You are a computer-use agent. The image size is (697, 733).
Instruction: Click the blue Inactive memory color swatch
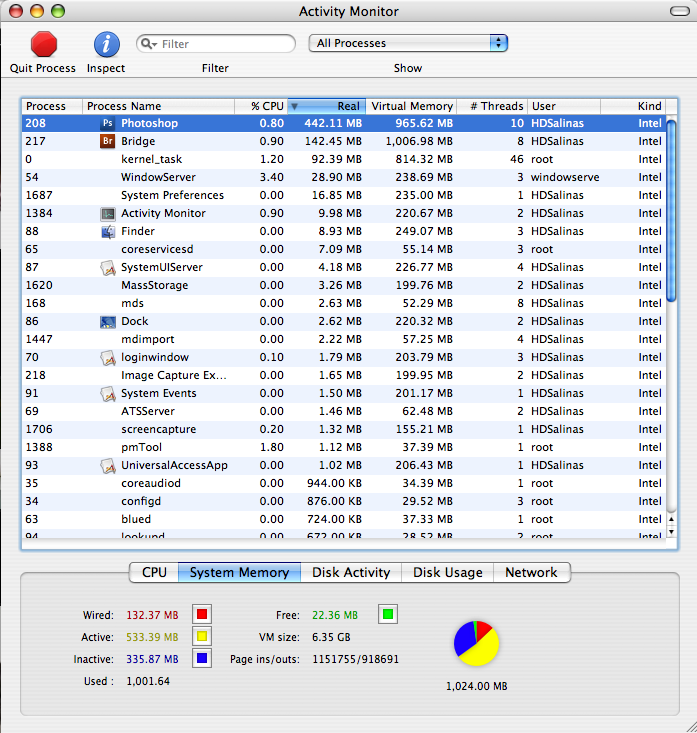tap(202, 658)
